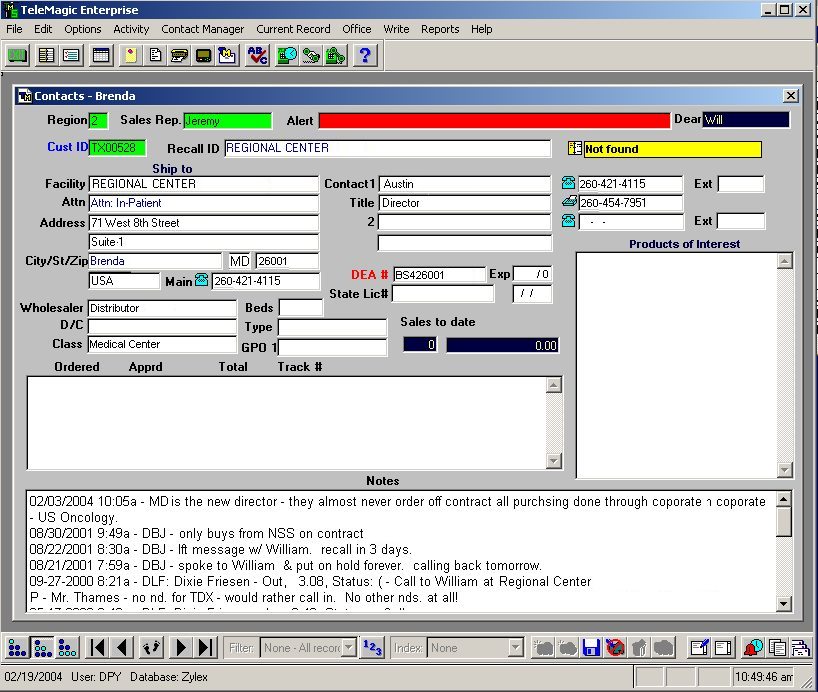Expand the Filter dropdown

point(348,648)
